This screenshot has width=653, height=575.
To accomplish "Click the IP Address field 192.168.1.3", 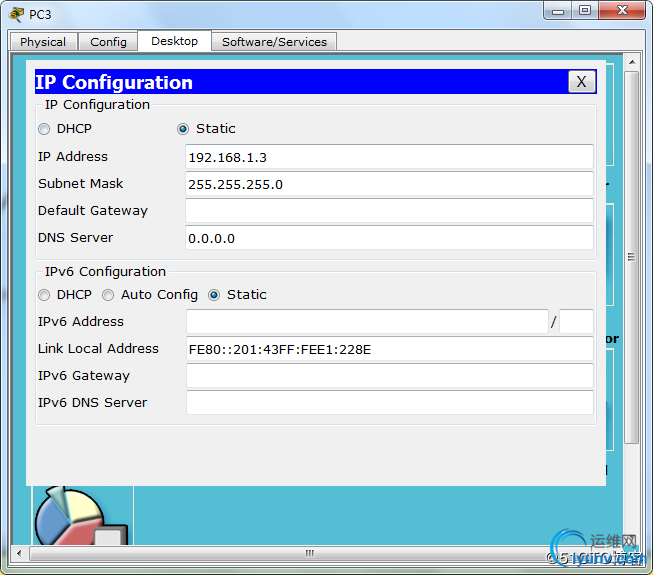I will click(389, 157).
